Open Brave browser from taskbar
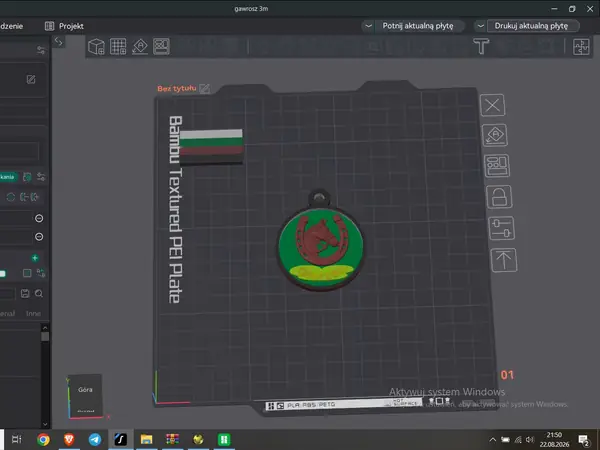This screenshot has width=600, height=450. [x=69, y=439]
